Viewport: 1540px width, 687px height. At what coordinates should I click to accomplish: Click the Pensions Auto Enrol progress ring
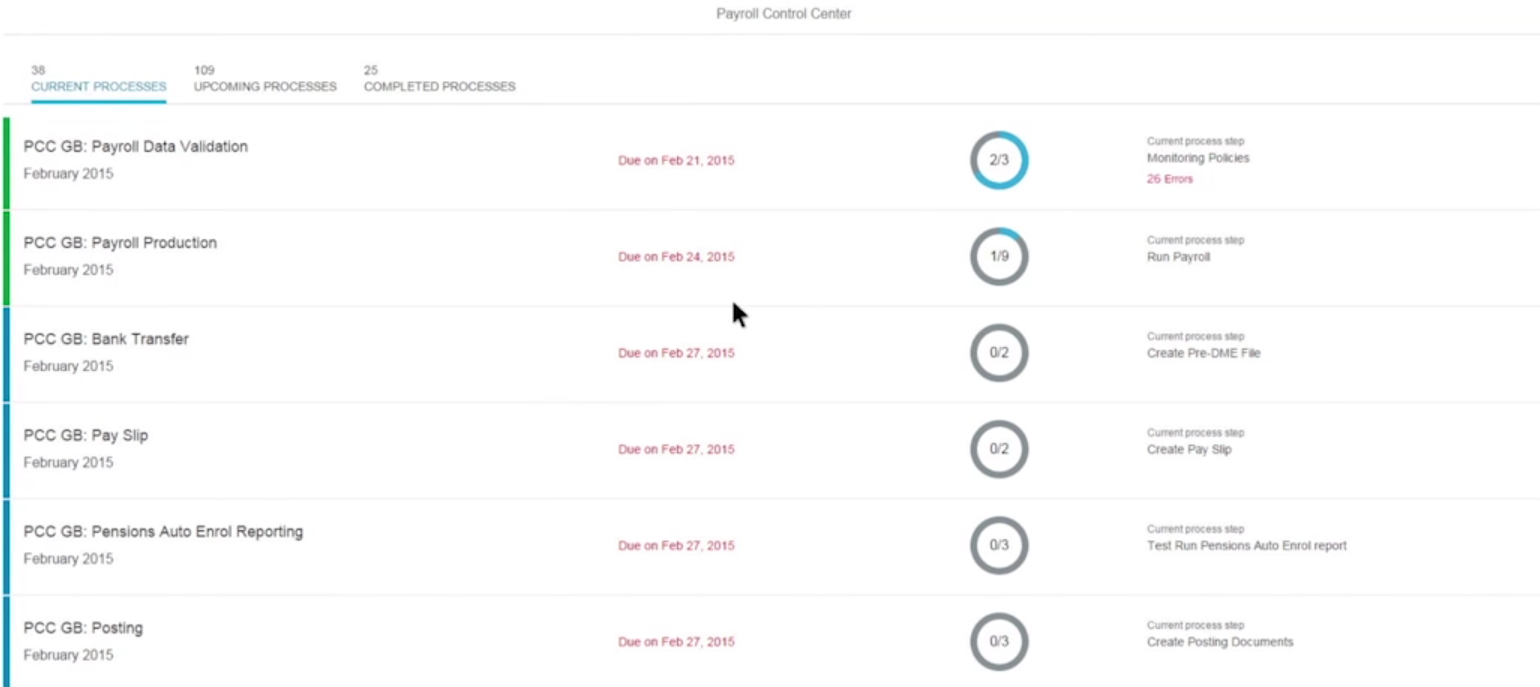click(x=999, y=545)
